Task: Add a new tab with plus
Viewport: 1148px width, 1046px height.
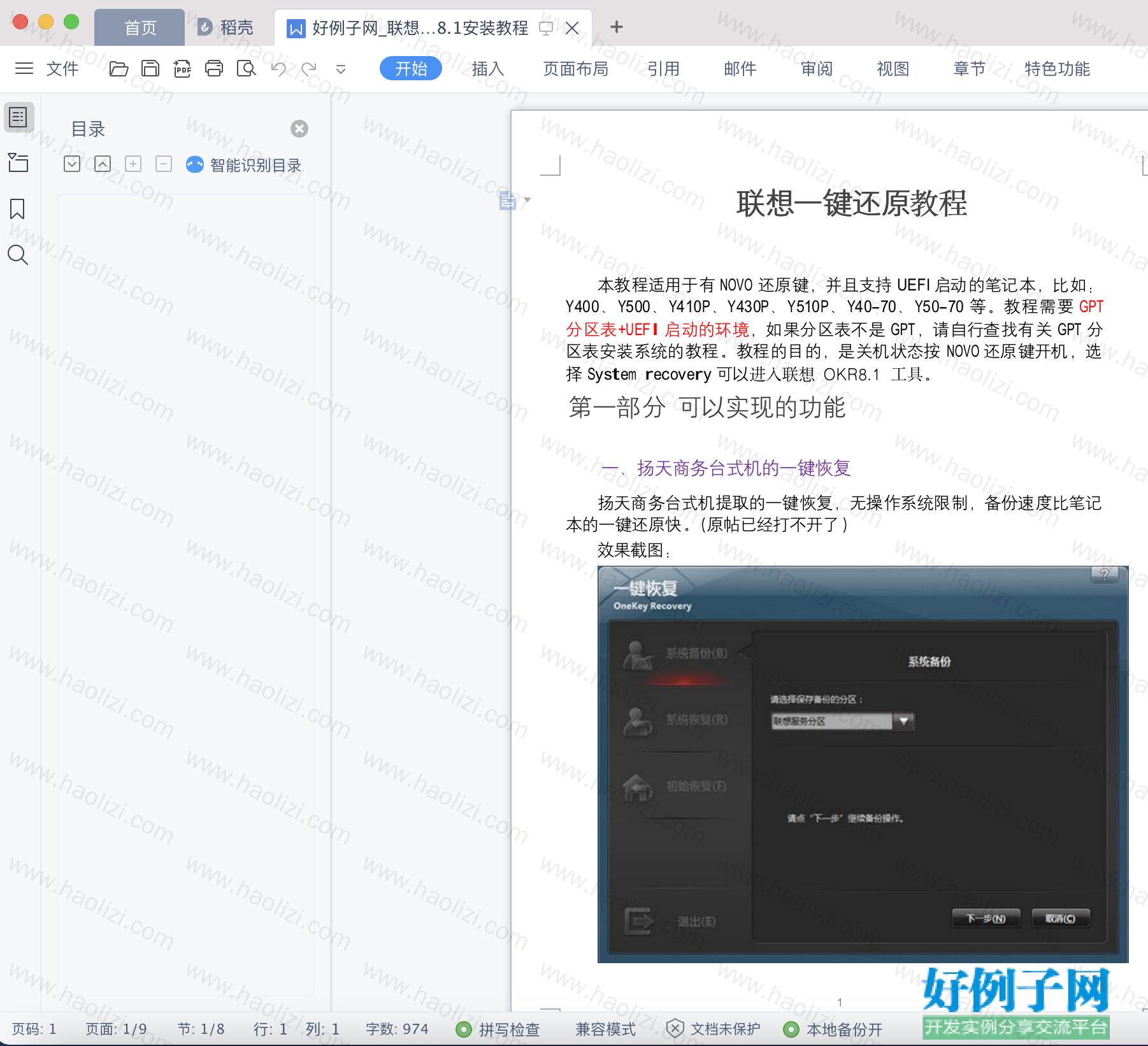Action: [616, 27]
